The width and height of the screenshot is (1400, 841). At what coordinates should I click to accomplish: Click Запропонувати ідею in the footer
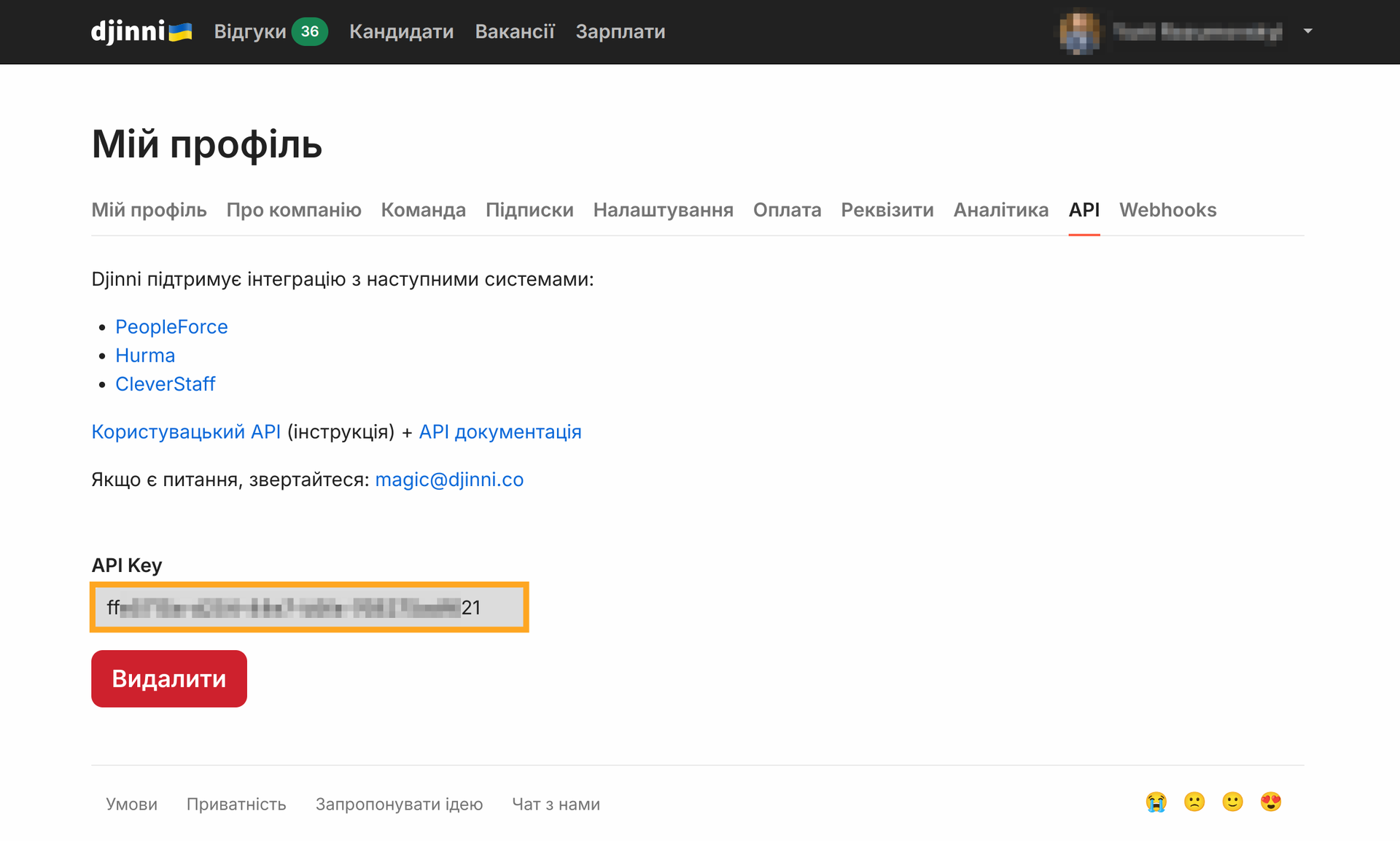(399, 804)
